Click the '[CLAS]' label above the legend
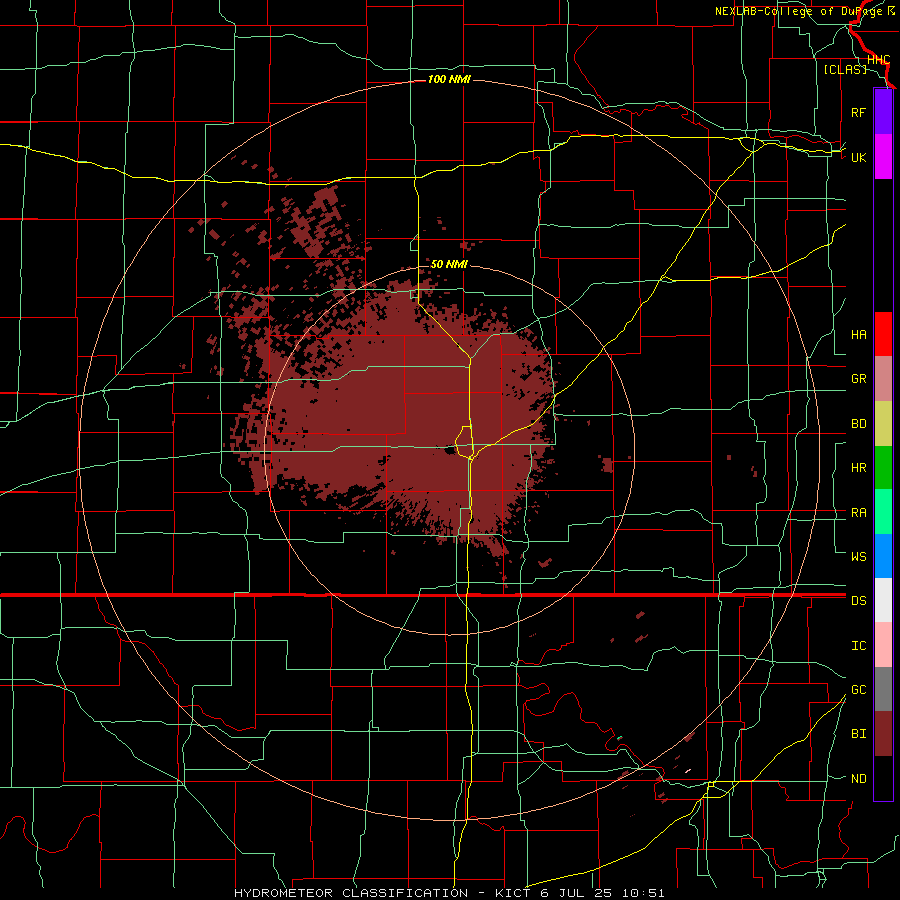 click(x=845, y=69)
